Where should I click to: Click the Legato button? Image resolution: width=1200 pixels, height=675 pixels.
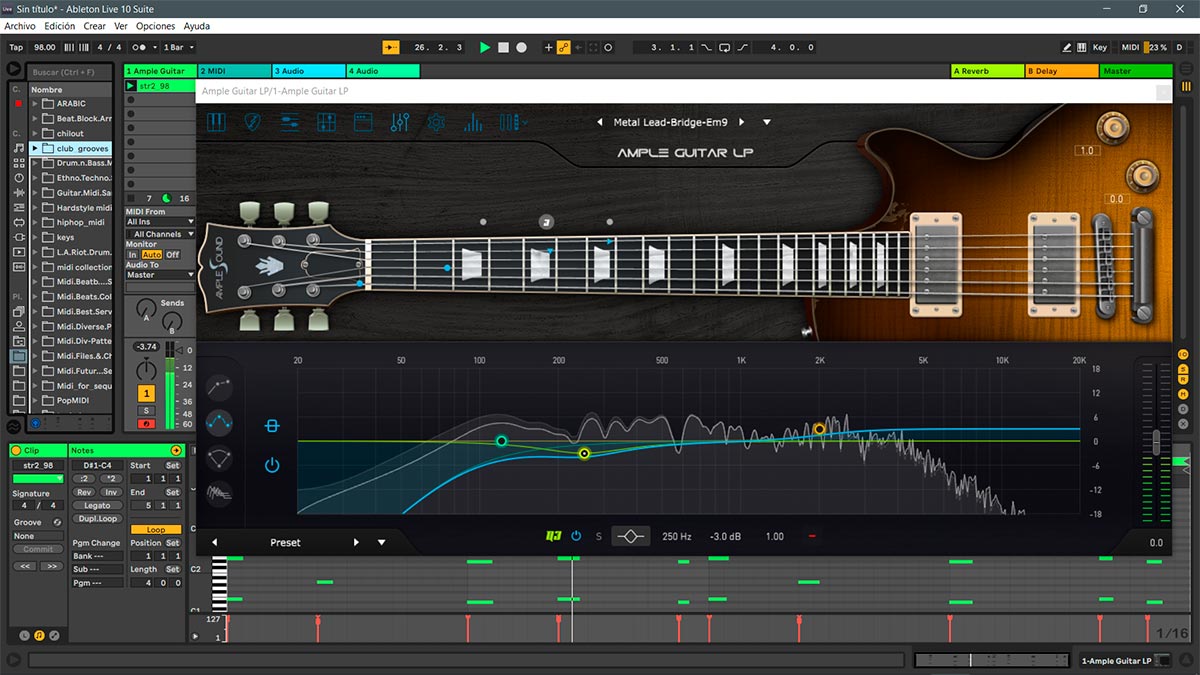coord(97,506)
